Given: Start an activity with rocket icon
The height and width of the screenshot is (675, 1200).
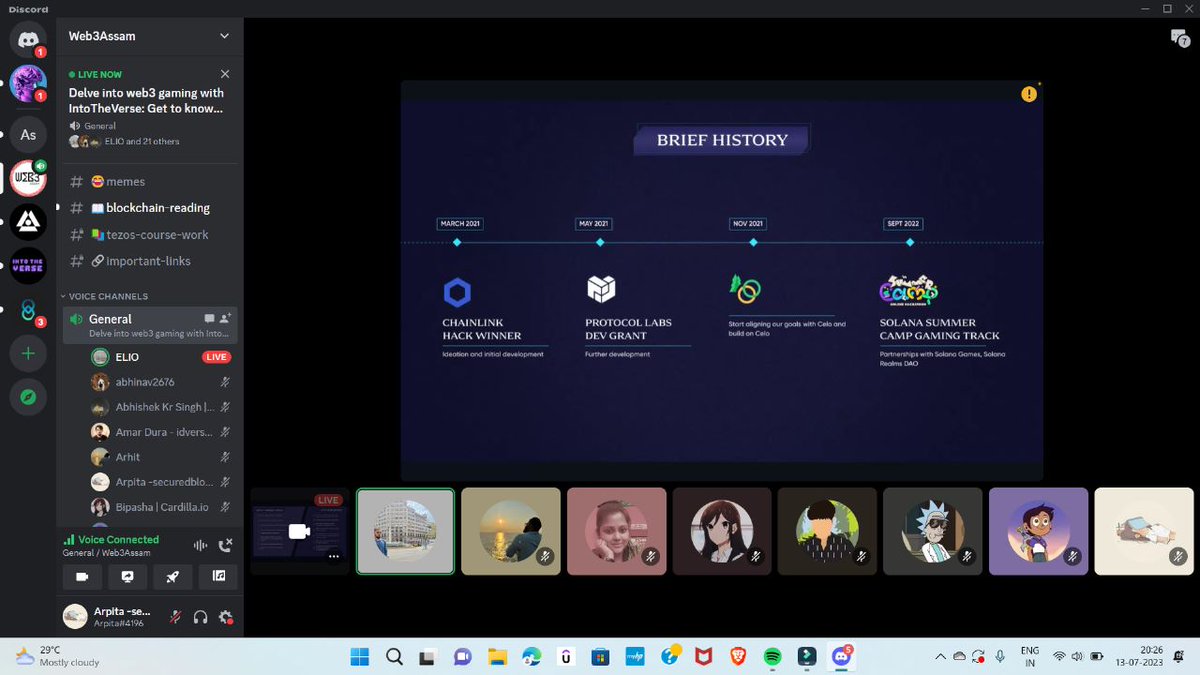Looking at the screenshot, I should [173, 576].
